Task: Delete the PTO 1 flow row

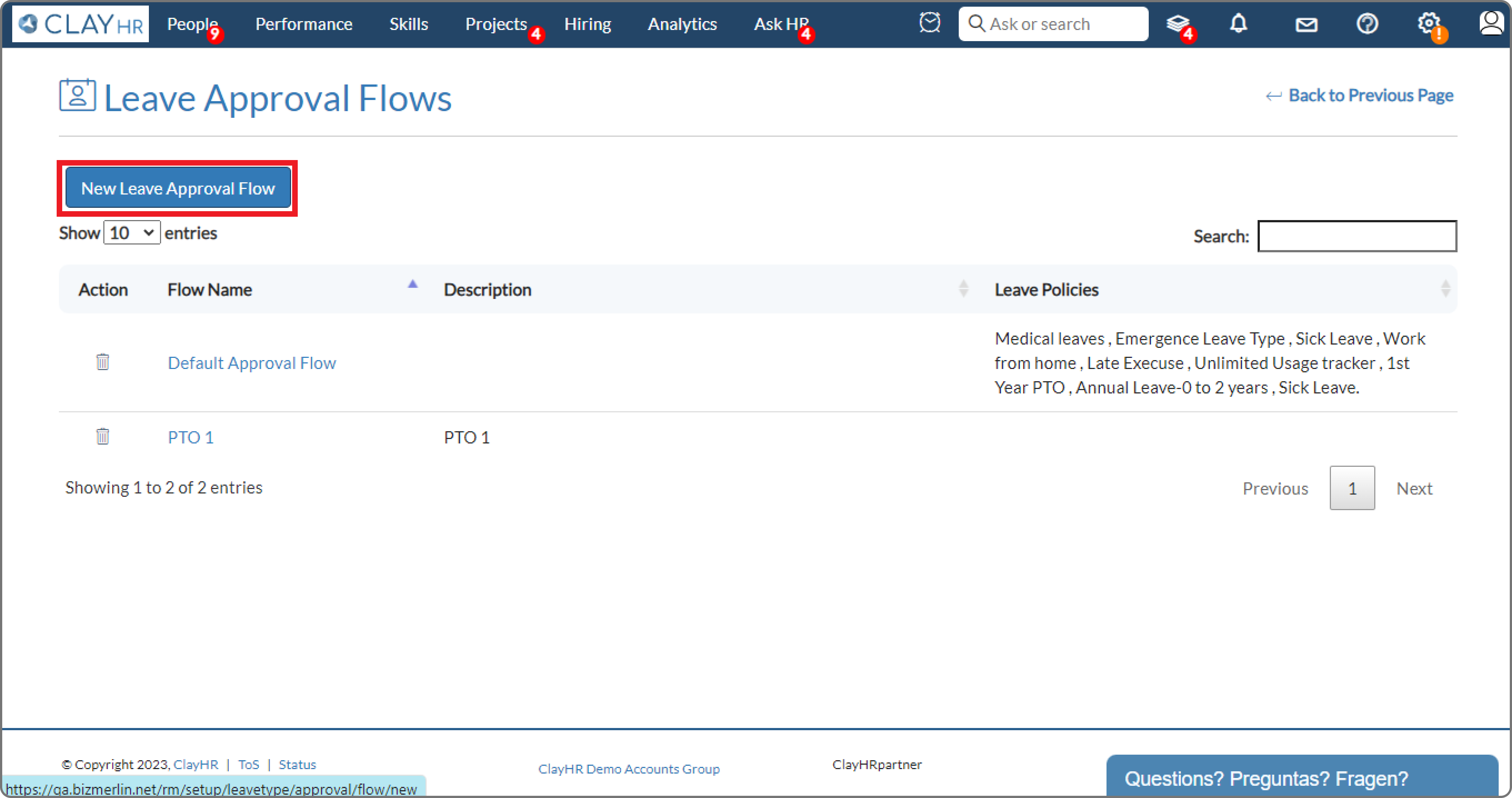Action: (103, 436)
